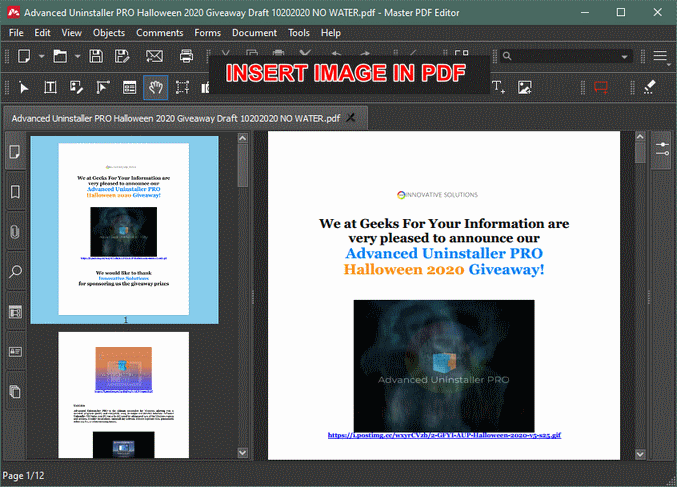Image resolution: width=677 pixels, height=487 pixels.
Task: Click the Insert Text tool
Action: 498,87
